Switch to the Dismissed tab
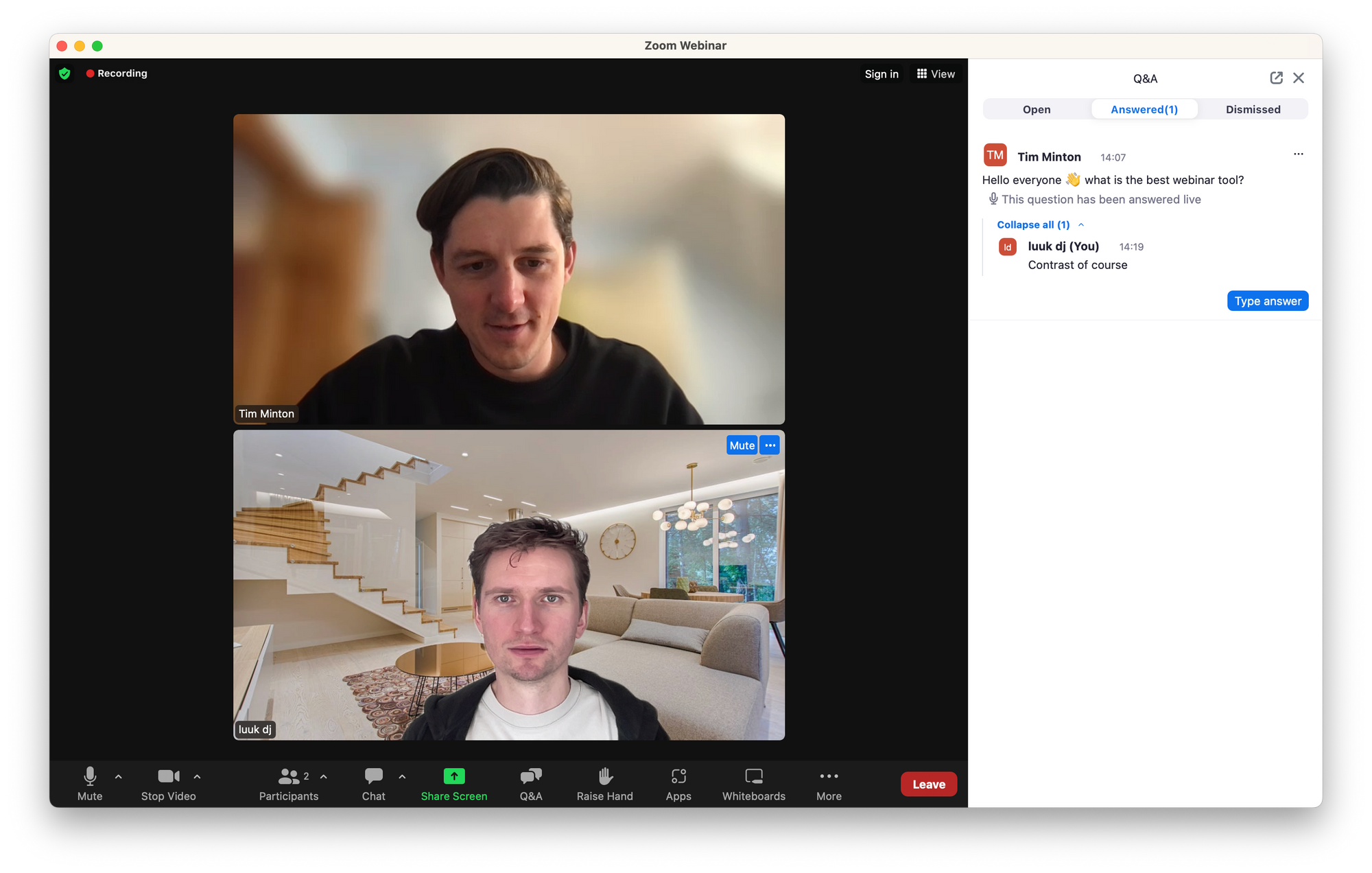The width and height of the screenshot is (1372, 873). (1253, 109)
